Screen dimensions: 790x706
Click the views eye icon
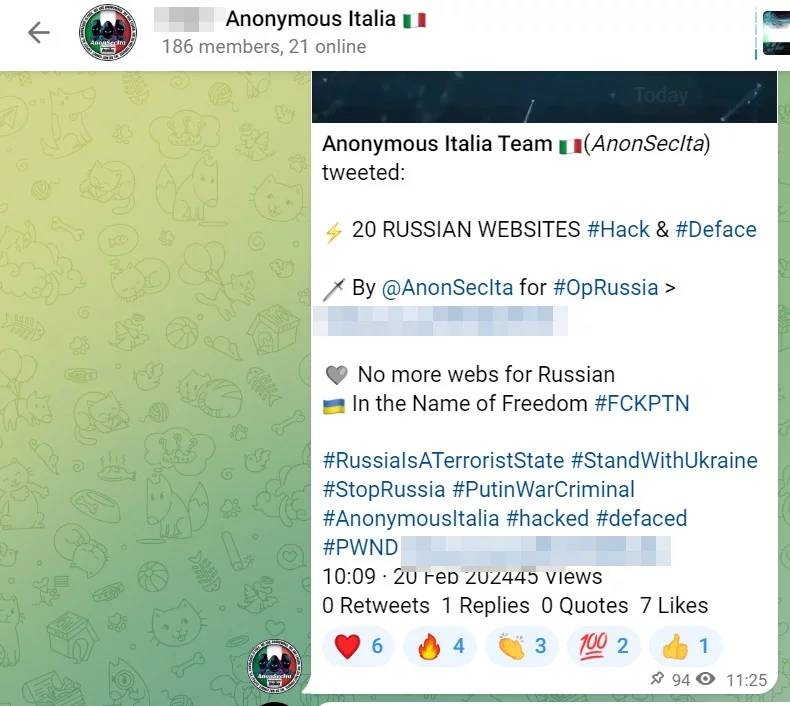(705, 679)
